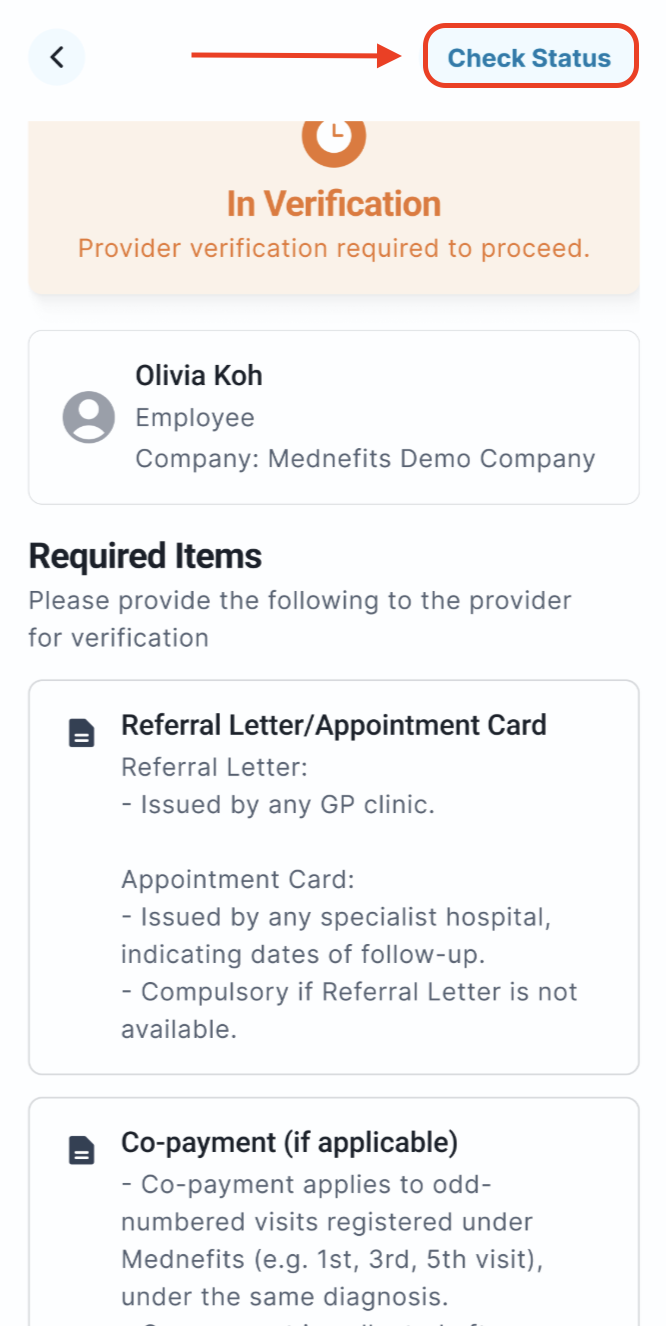
Task: Open the Referral Letter/Appointment Card title
Action: pos(333,725)
